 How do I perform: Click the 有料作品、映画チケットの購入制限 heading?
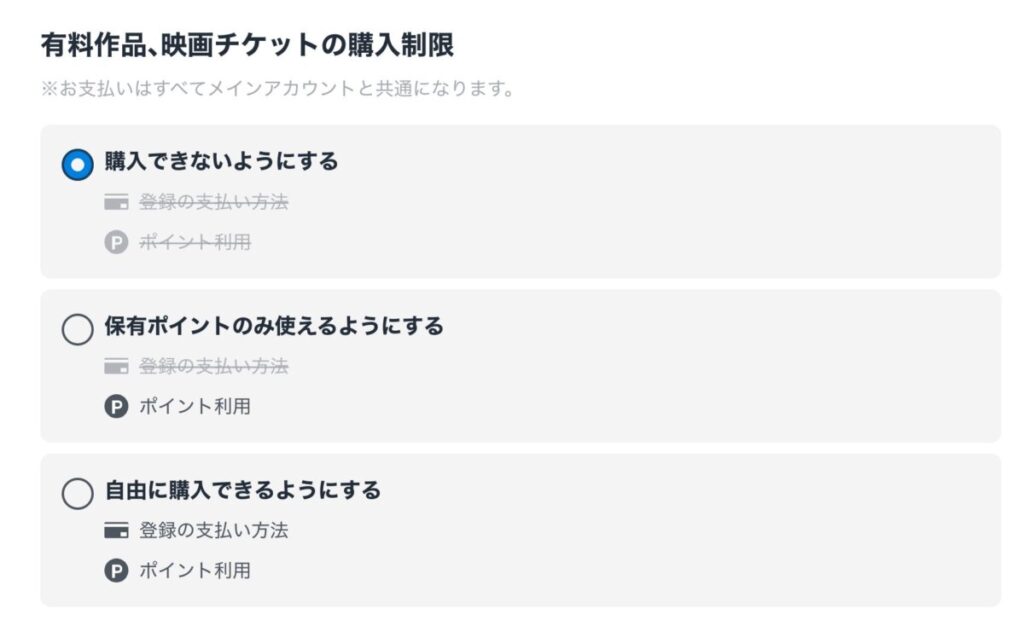coord(248,45)
